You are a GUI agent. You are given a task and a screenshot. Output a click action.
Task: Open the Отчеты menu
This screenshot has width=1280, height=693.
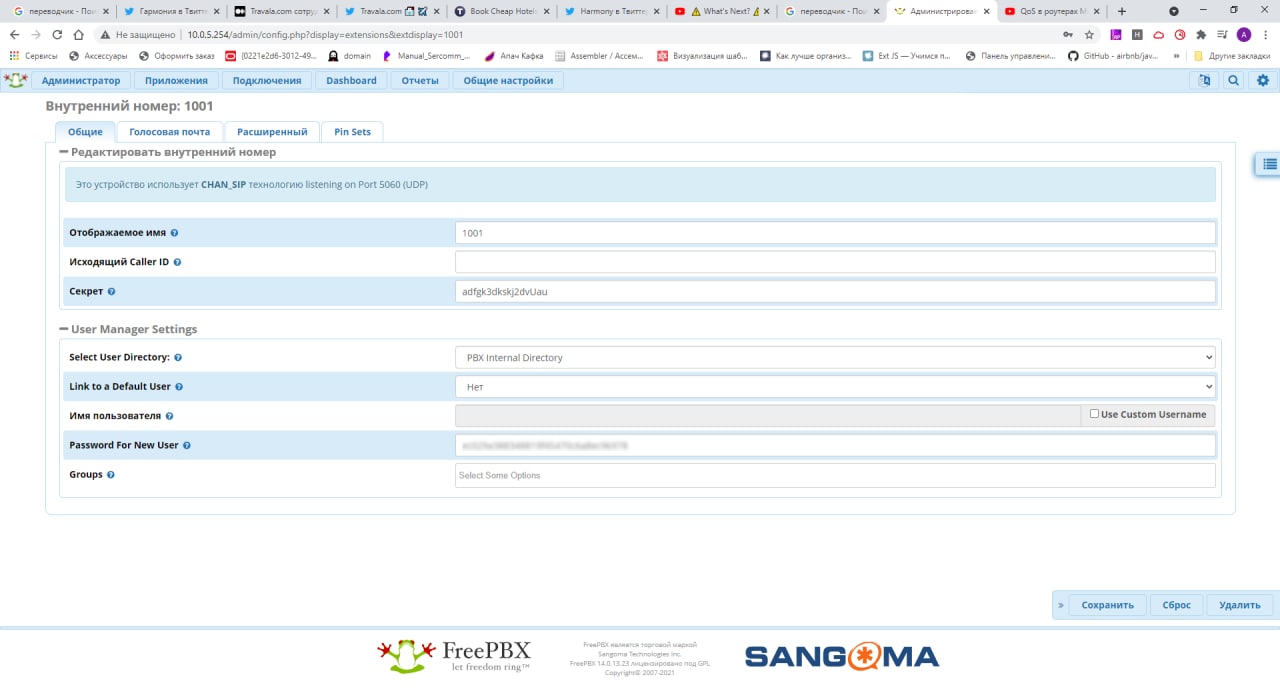click(420, 81)
